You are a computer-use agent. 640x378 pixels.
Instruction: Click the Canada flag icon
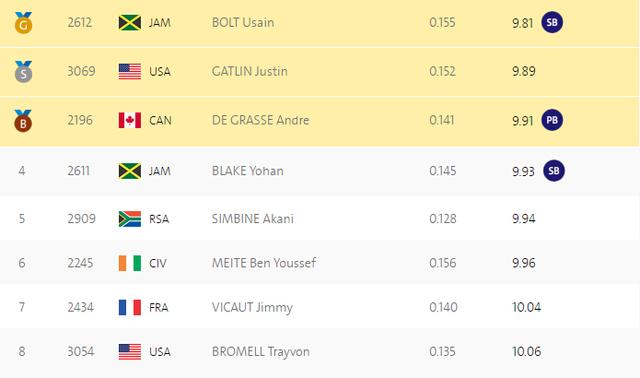pos(130,120)
